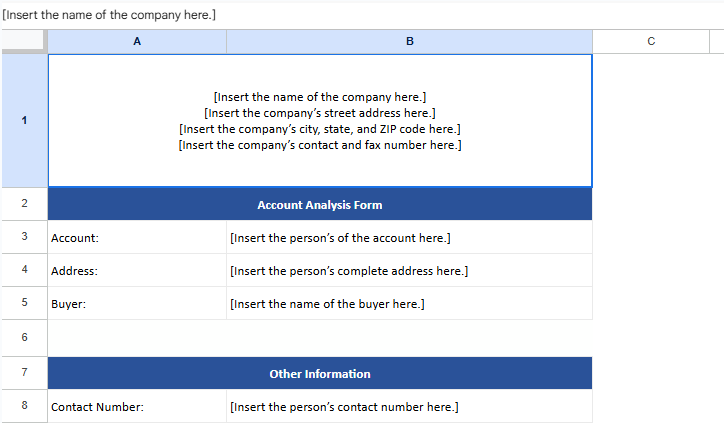Viewport: 724px width, 423px height.
Task: Click the Account Analysis Form title cell
Action: (320, 204)
